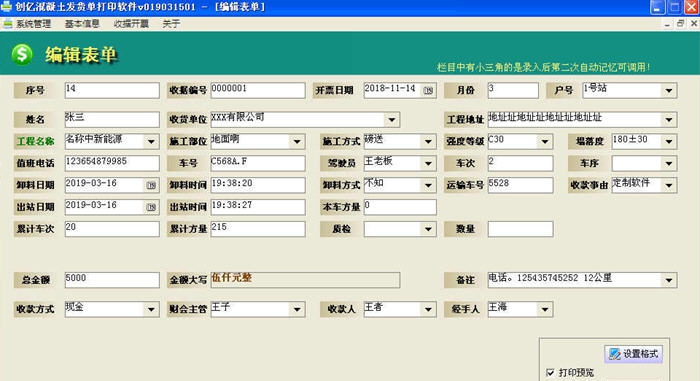Expand the 收款事由 dropdown
Screen dimensions: 700x381
click(x=668, y=185)
